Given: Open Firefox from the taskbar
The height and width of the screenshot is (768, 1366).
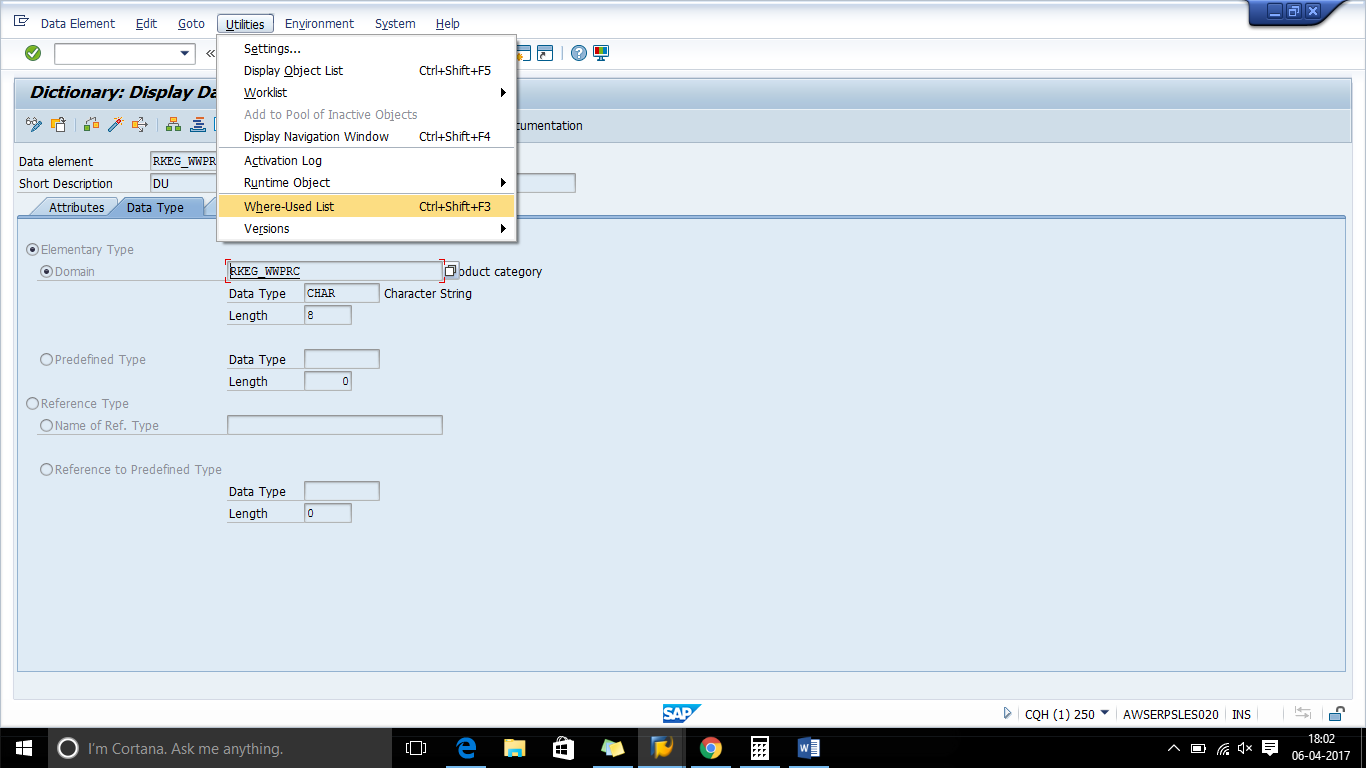Looking at the screenshot, I should coord(661,748).
